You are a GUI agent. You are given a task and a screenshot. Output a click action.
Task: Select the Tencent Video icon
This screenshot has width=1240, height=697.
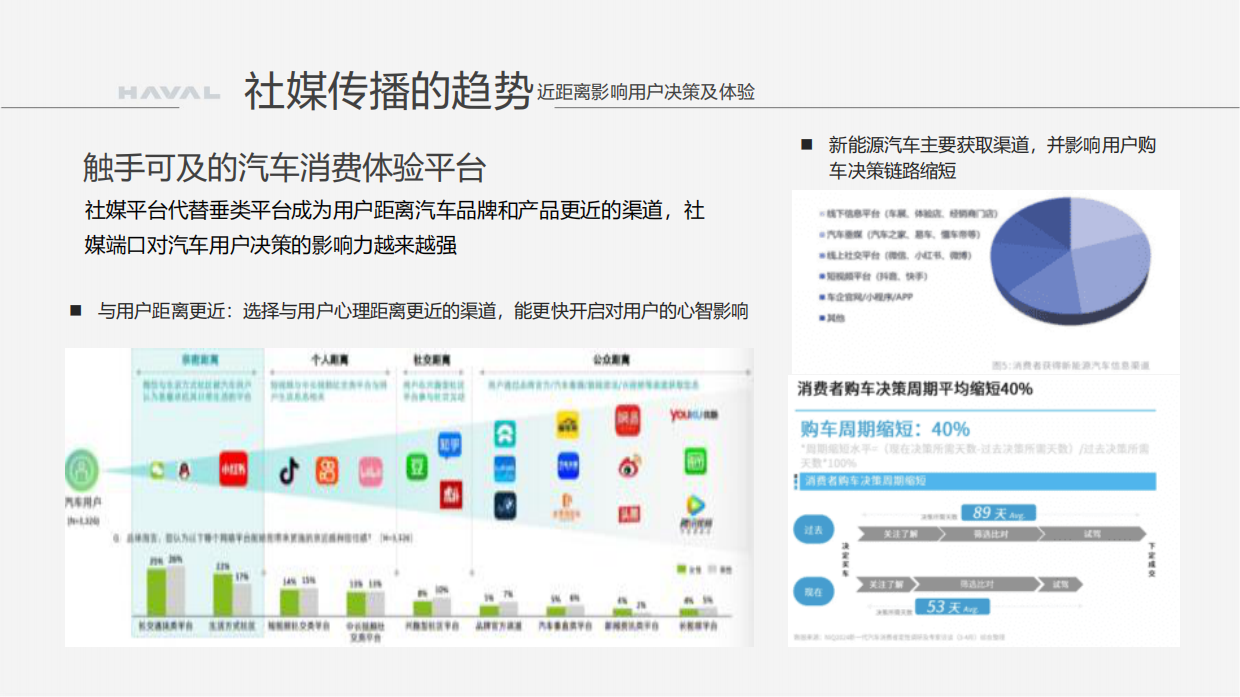[695, 505]
